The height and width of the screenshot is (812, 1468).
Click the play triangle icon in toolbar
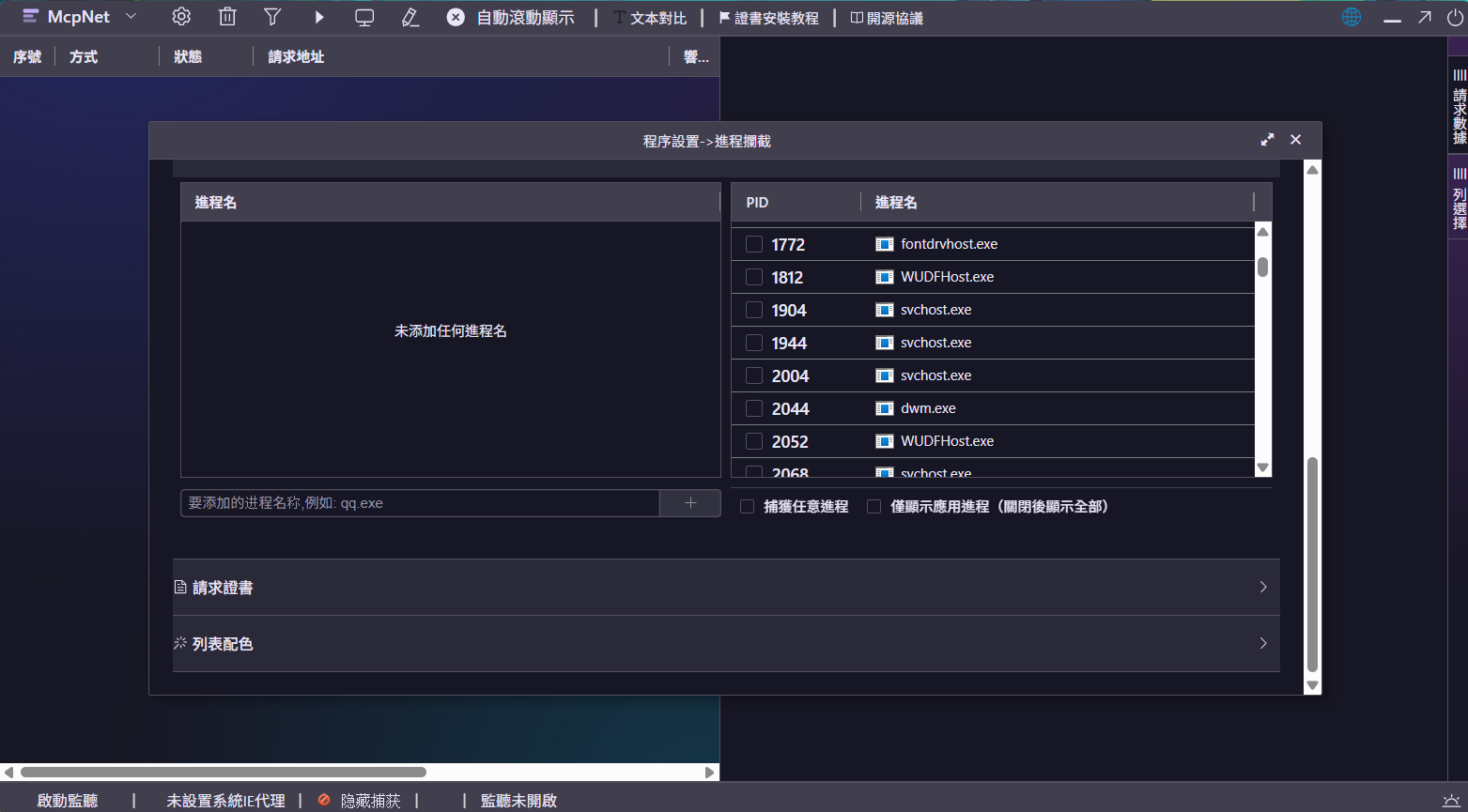(x=319, y=17)
